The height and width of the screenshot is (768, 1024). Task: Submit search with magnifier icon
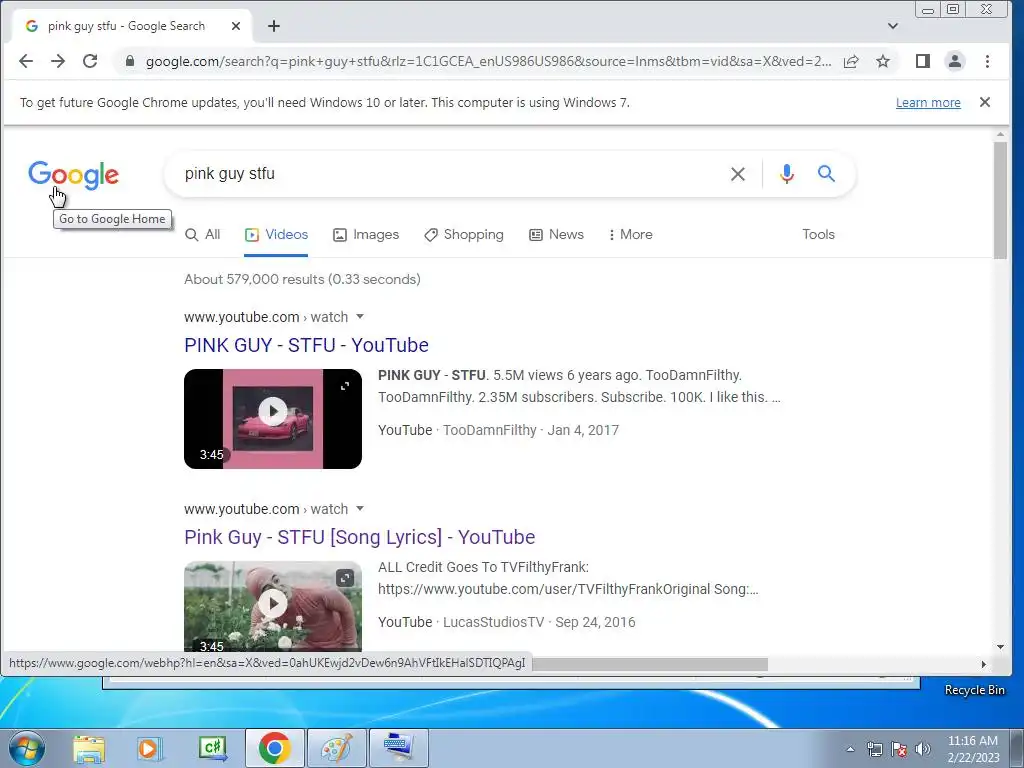click(x=826, y=174)
